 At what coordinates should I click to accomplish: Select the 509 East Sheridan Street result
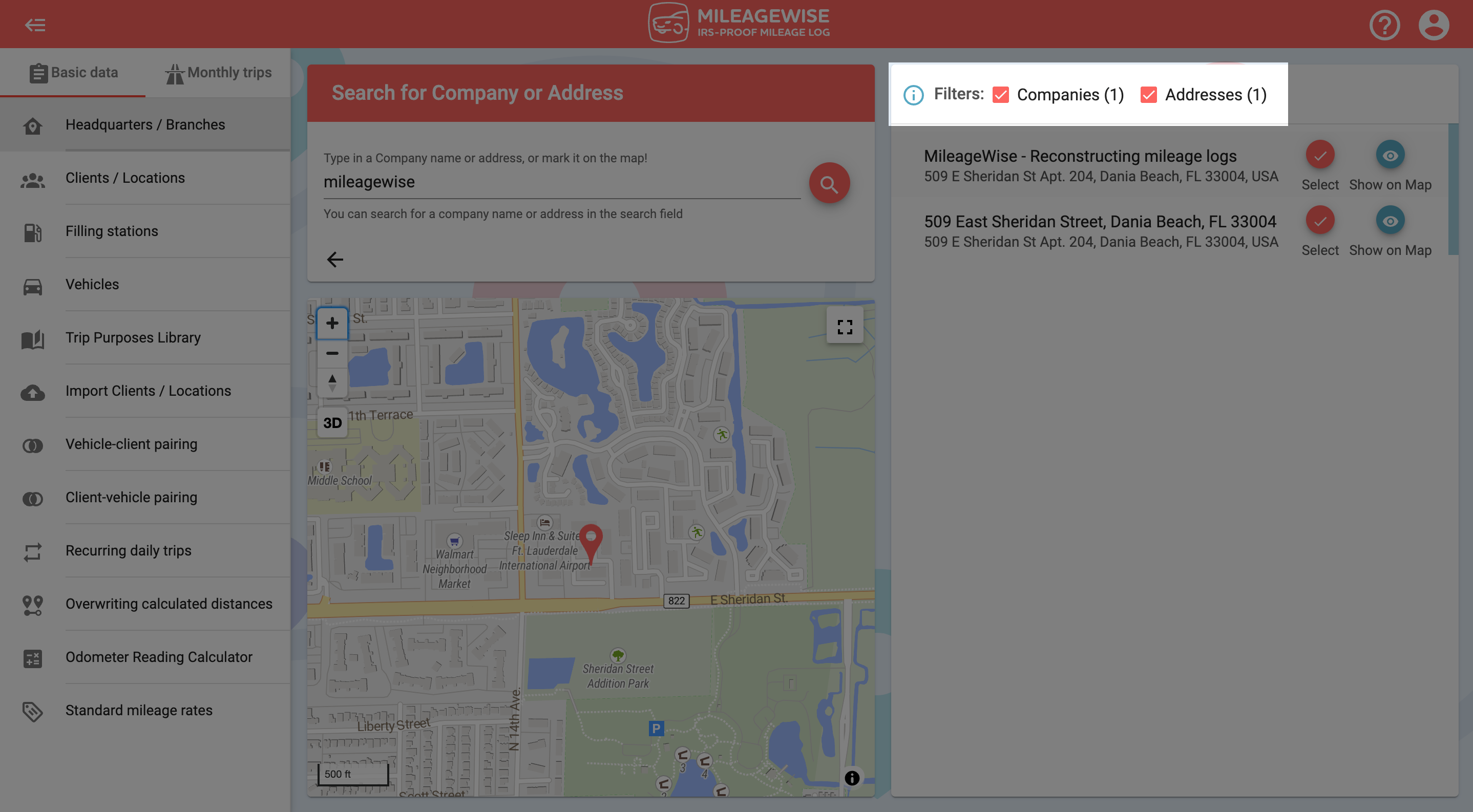pos(1320,221)
